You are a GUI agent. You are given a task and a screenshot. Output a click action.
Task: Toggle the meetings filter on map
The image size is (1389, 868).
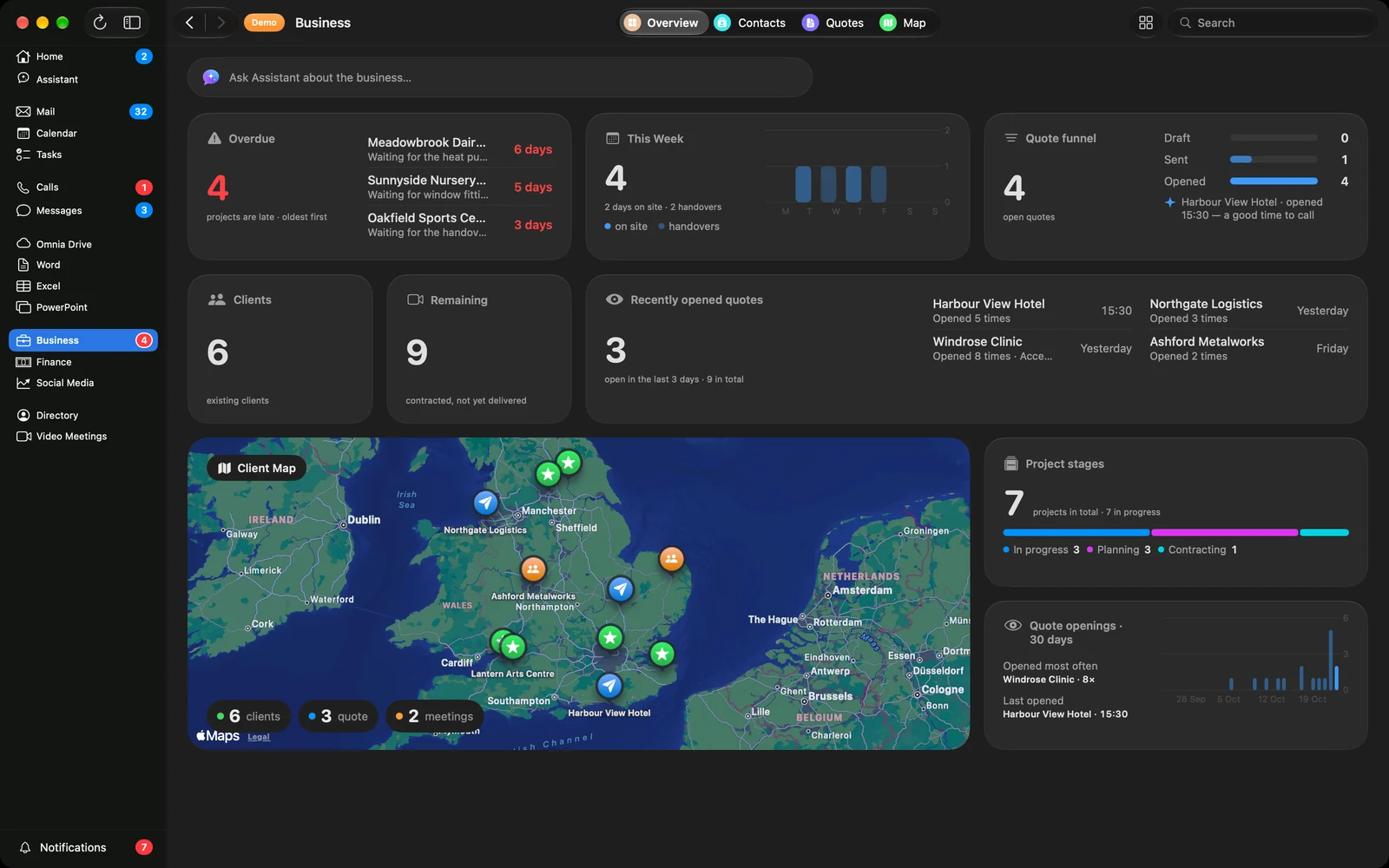pyautogui.click(x=435, y=716)
